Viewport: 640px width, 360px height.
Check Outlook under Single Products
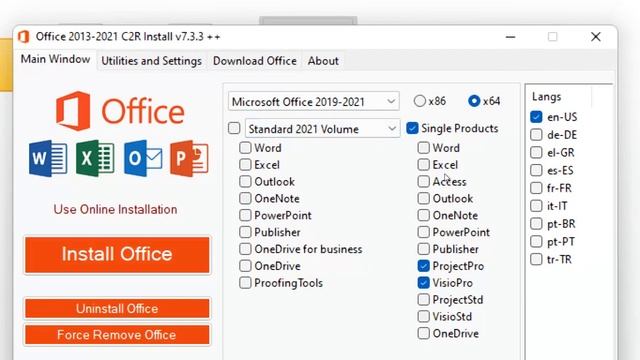(x=445, y=198)
